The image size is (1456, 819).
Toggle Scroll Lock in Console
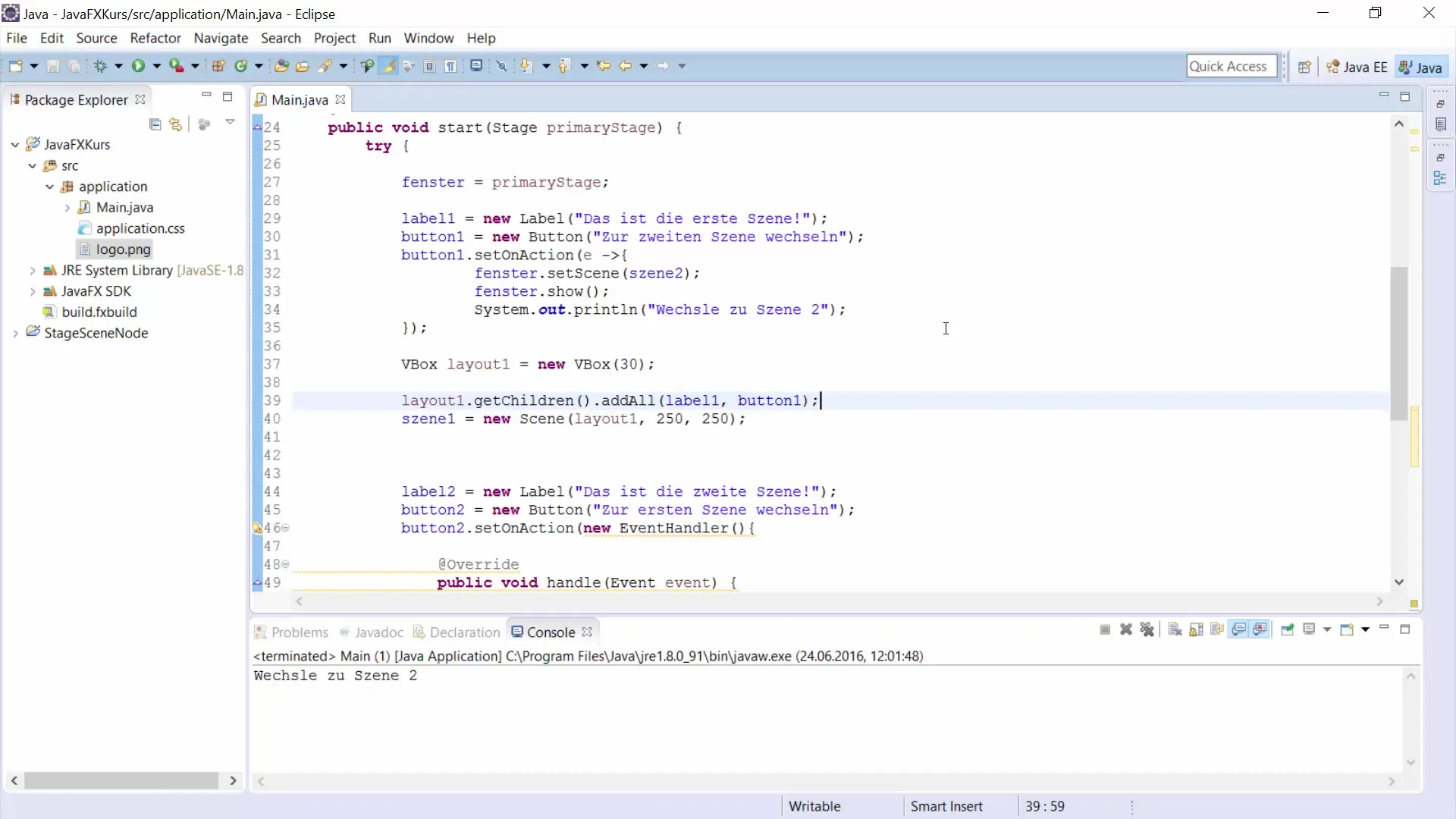click(x=1196, y=629)
